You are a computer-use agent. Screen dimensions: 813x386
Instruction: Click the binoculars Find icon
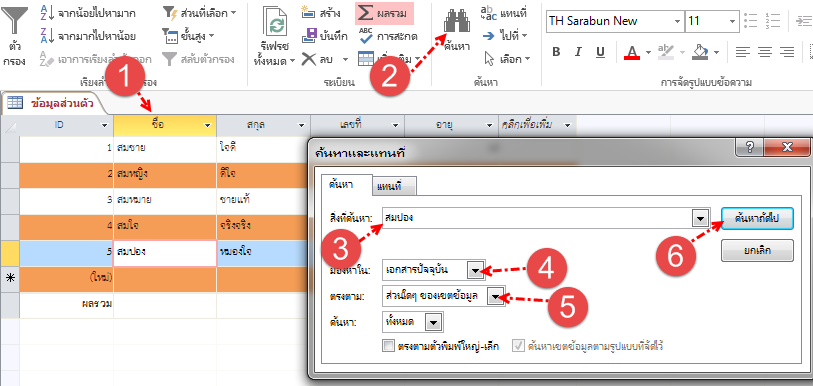[456, 22]
